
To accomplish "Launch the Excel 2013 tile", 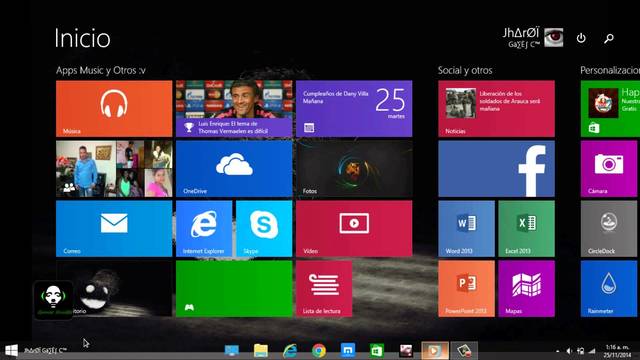I will point(527,229).
